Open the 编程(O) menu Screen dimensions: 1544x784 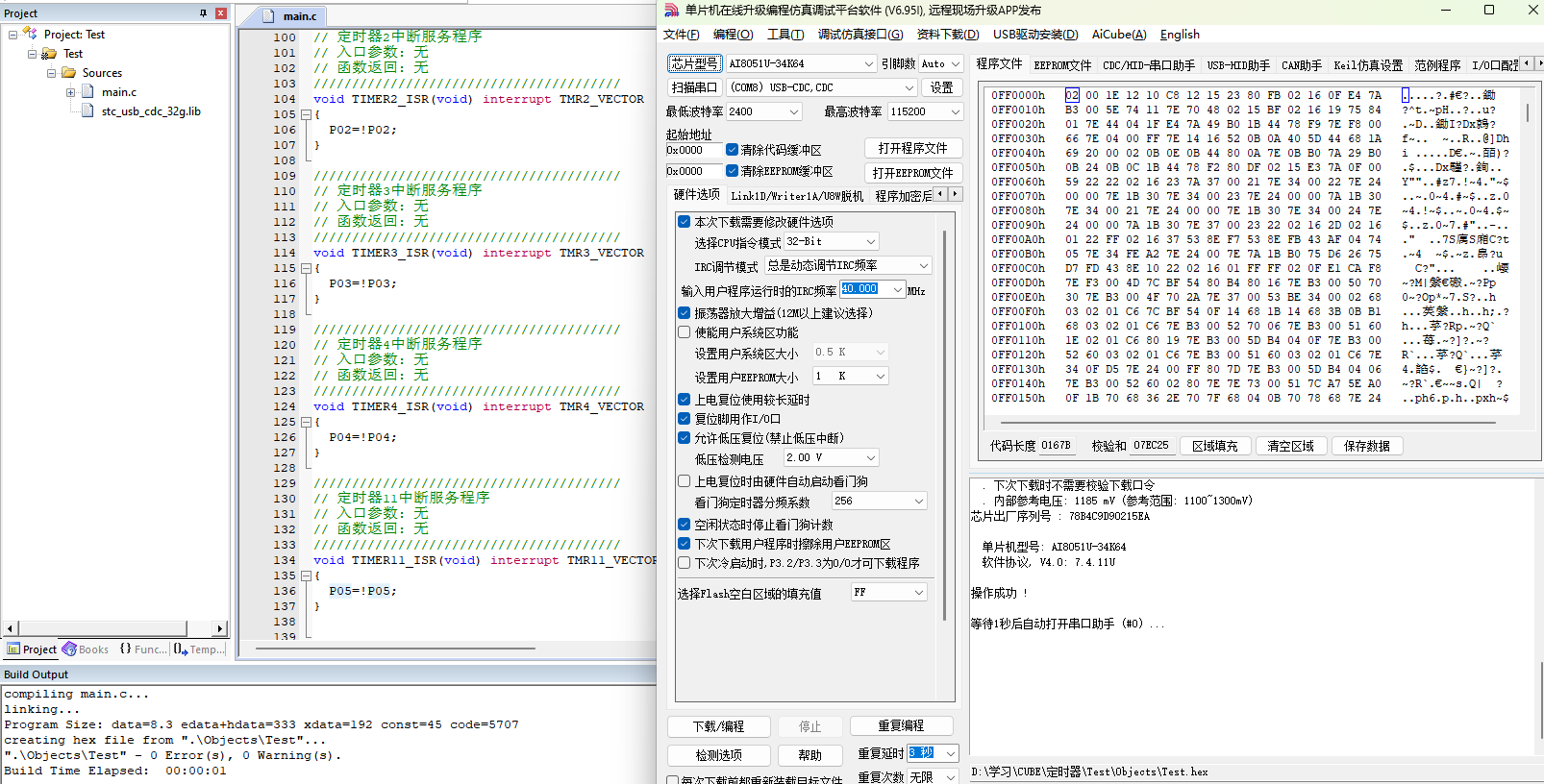tap(733, 35)
